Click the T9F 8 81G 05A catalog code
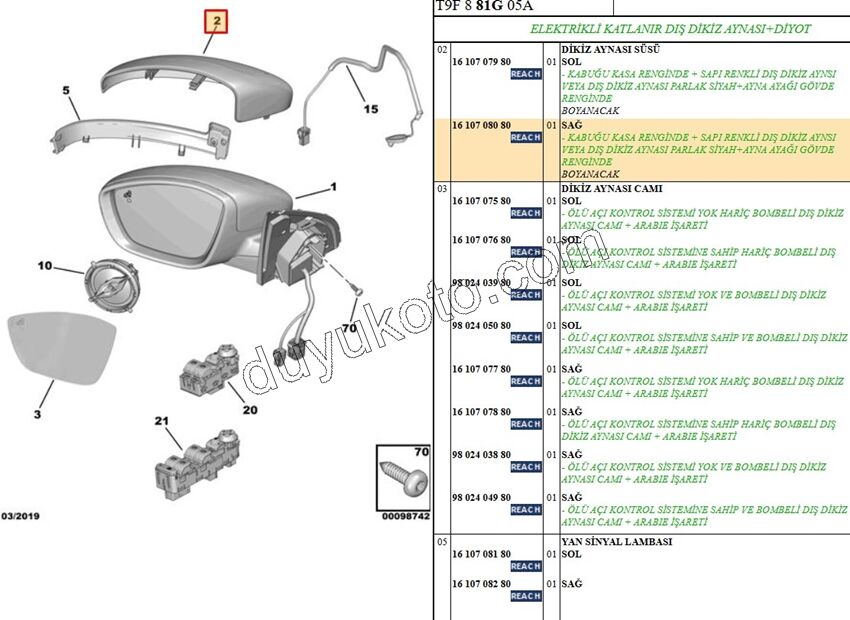This screenshot has height=620, width=850. pyautogui.click(x=484, y=7)
